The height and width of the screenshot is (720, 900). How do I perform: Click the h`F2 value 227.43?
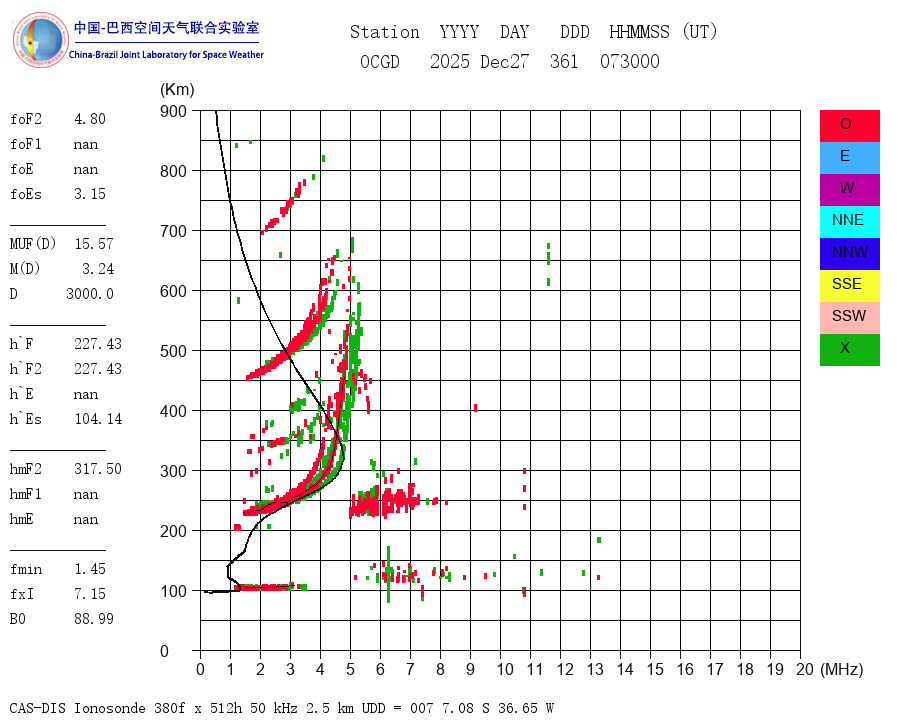point(98,369)
